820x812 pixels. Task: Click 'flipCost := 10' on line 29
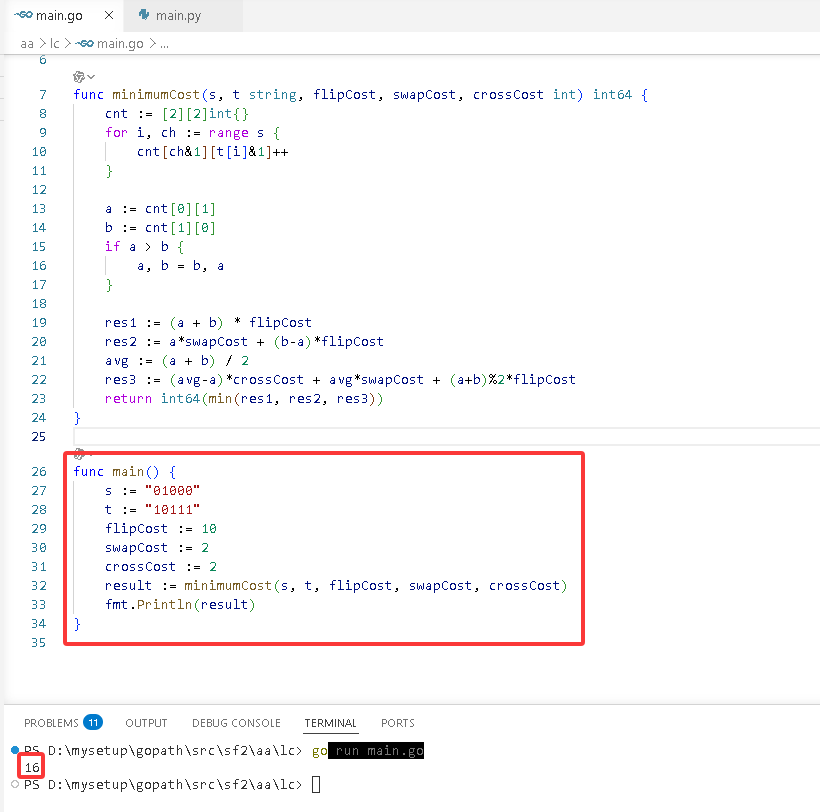[161, 529]
